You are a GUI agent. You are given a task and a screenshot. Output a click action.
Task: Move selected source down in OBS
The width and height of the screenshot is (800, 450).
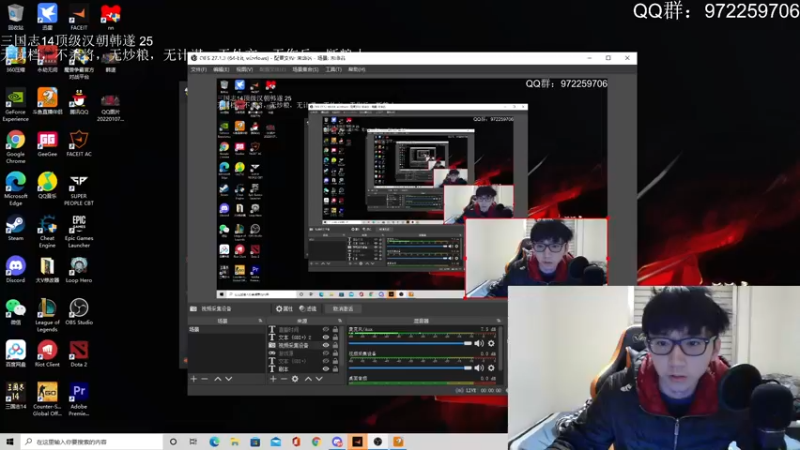(x=319, y=379)
